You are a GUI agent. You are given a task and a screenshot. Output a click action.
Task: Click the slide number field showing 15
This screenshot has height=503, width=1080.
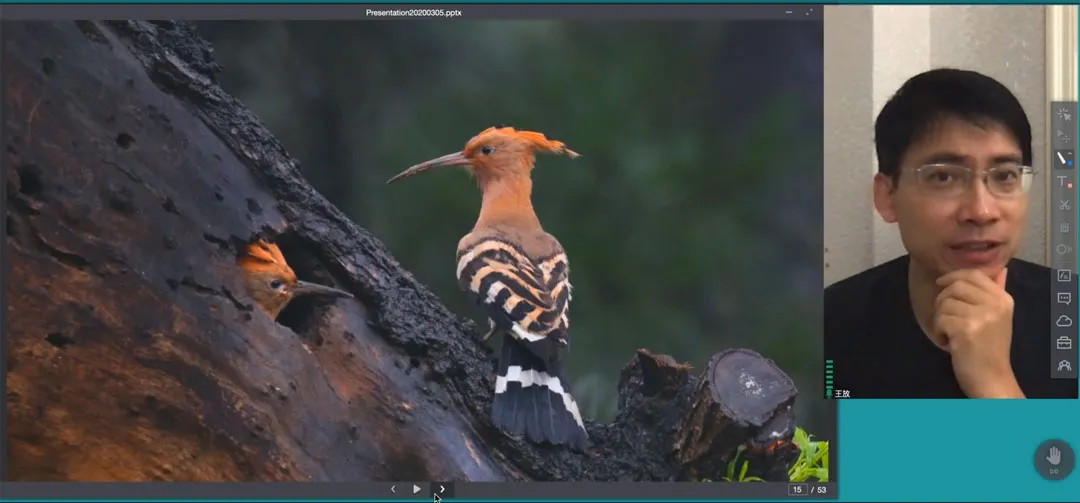coord(797,489)
